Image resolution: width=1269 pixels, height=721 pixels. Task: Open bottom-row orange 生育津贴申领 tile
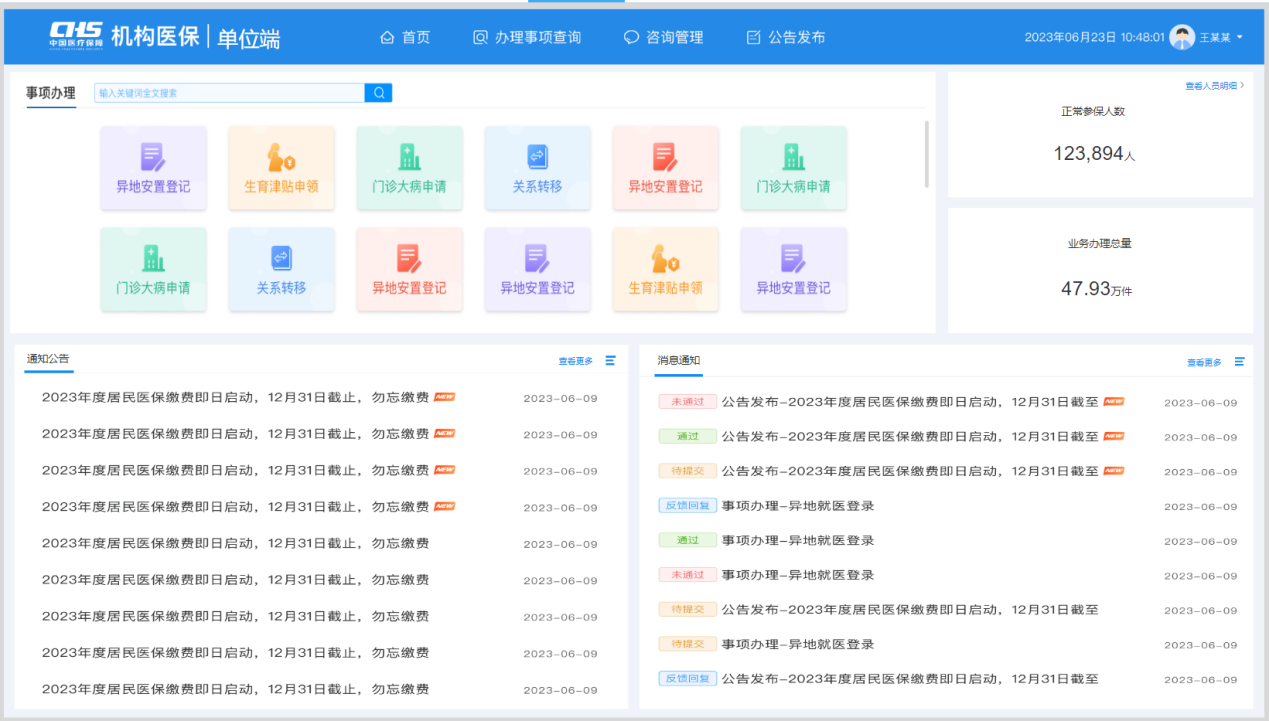pos(665,269)
